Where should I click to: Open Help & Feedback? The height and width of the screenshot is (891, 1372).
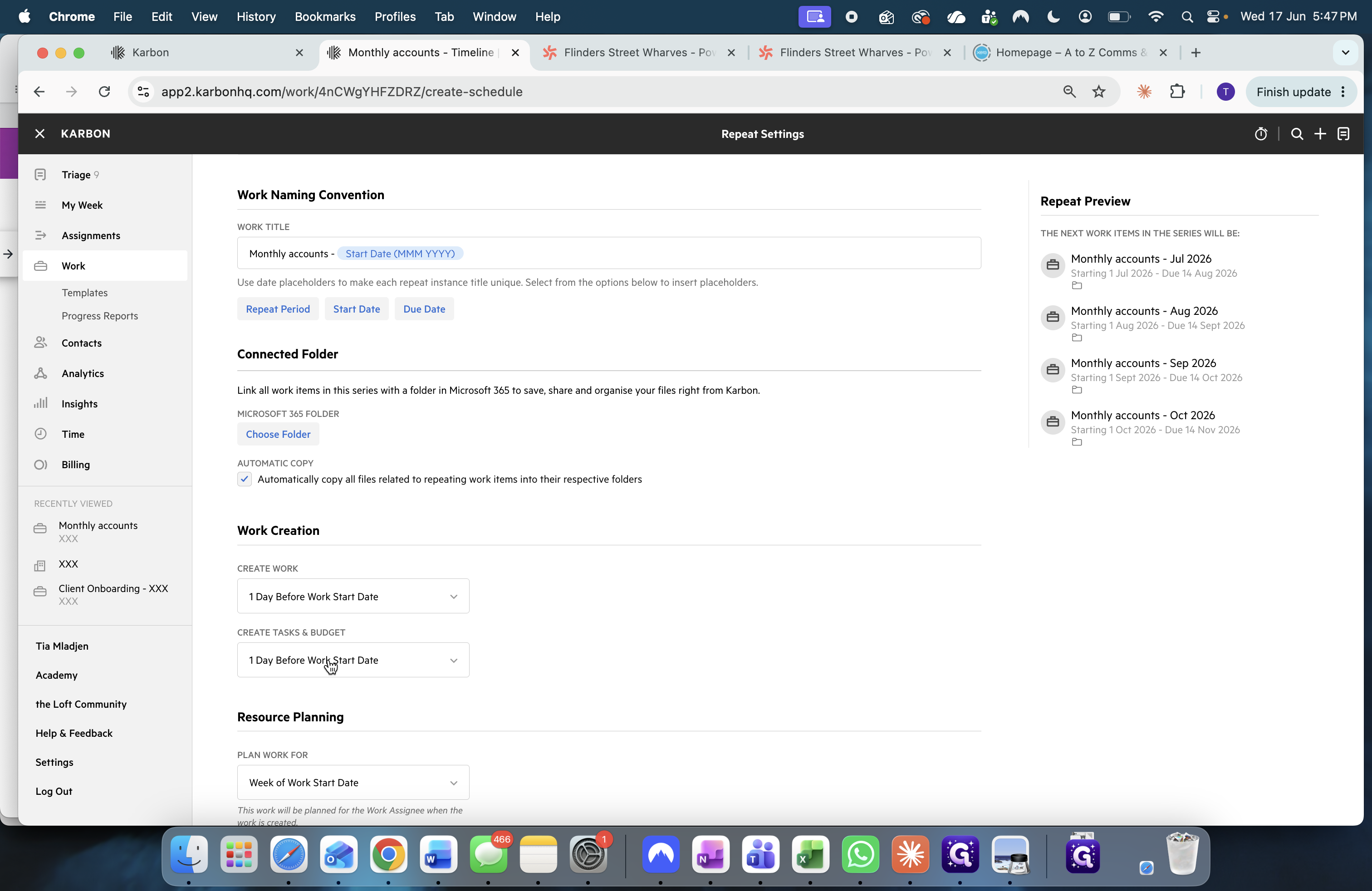[x=74, y=733]
